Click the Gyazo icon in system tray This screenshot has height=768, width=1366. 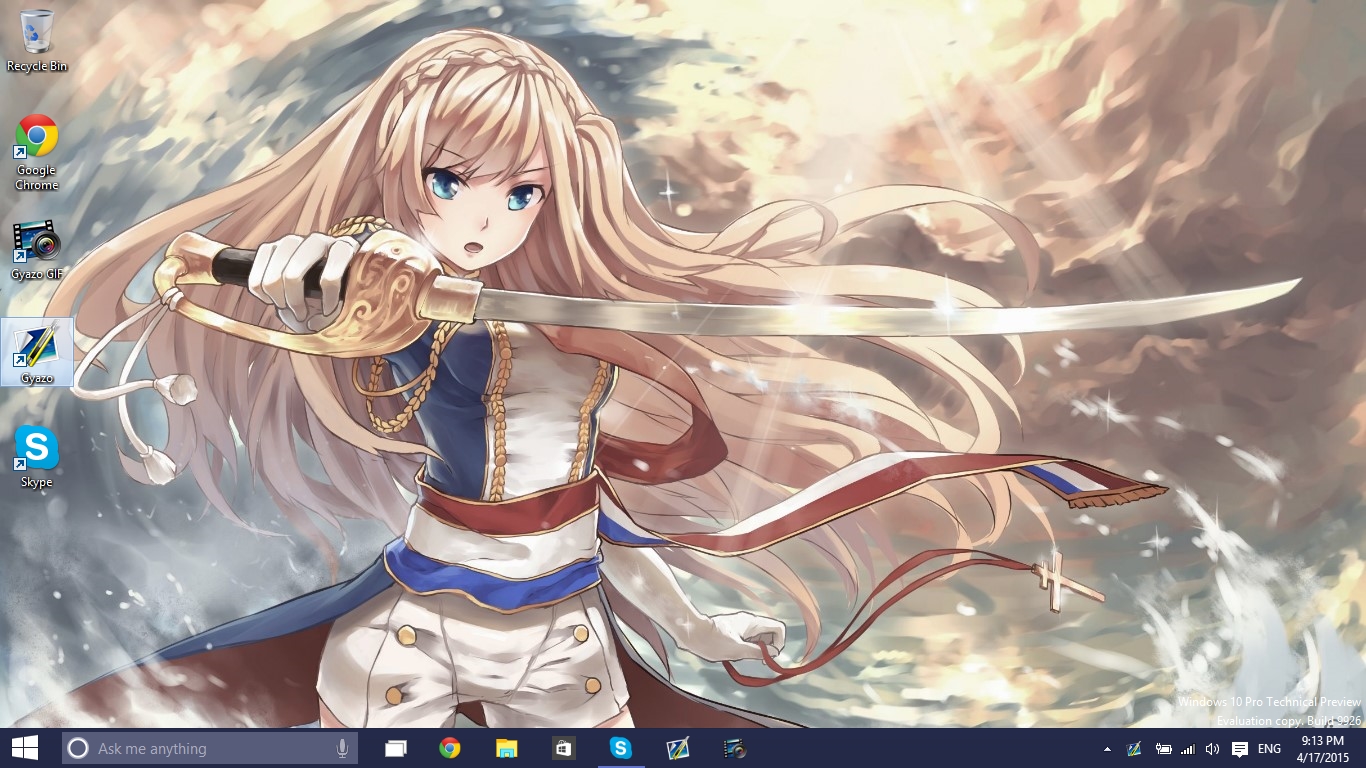pos(1135,749)
